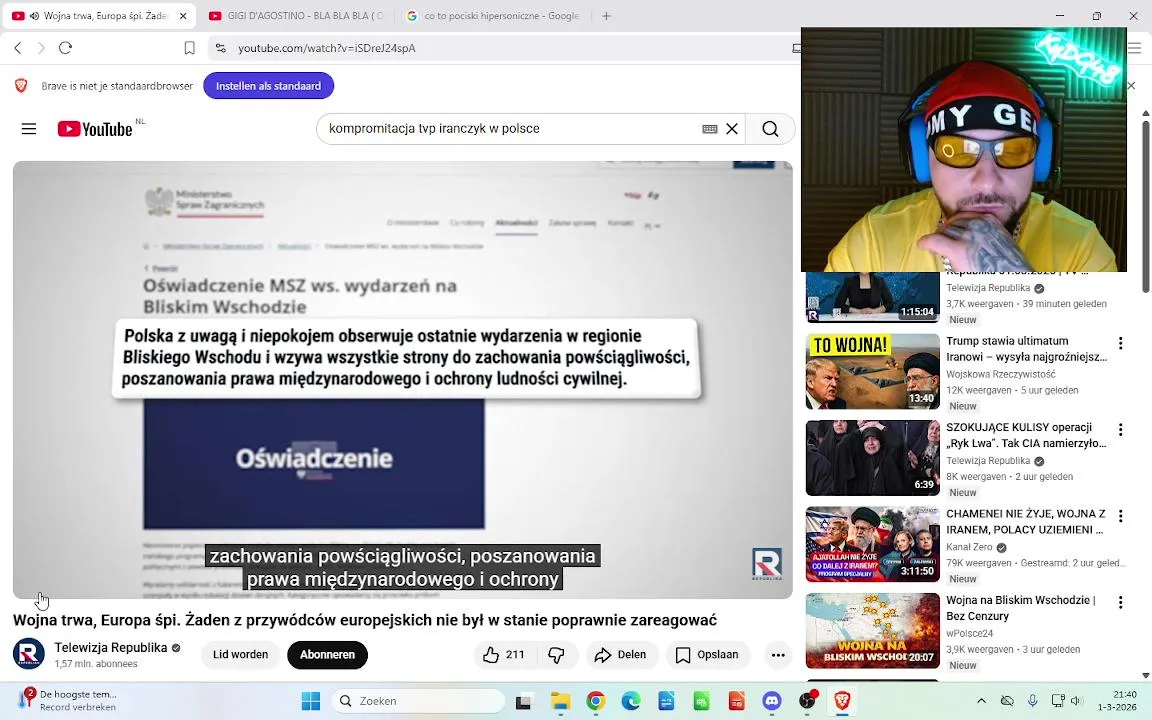Image resolution: width=1152 pixels, height=720 pixels.
Task: Open Discord from the taskbar
Action: click(771, 702)
